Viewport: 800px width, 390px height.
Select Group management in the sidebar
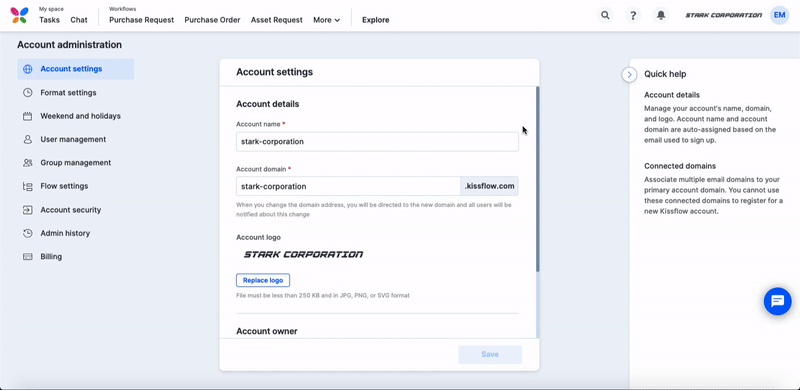coord(76,163)
